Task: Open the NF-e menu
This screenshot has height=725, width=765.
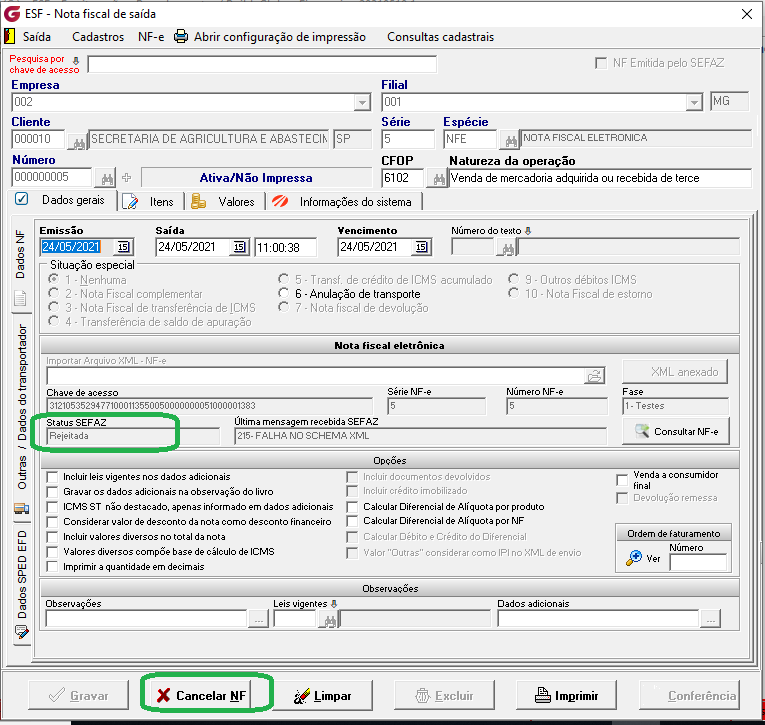Action: (x=151, y=37)
